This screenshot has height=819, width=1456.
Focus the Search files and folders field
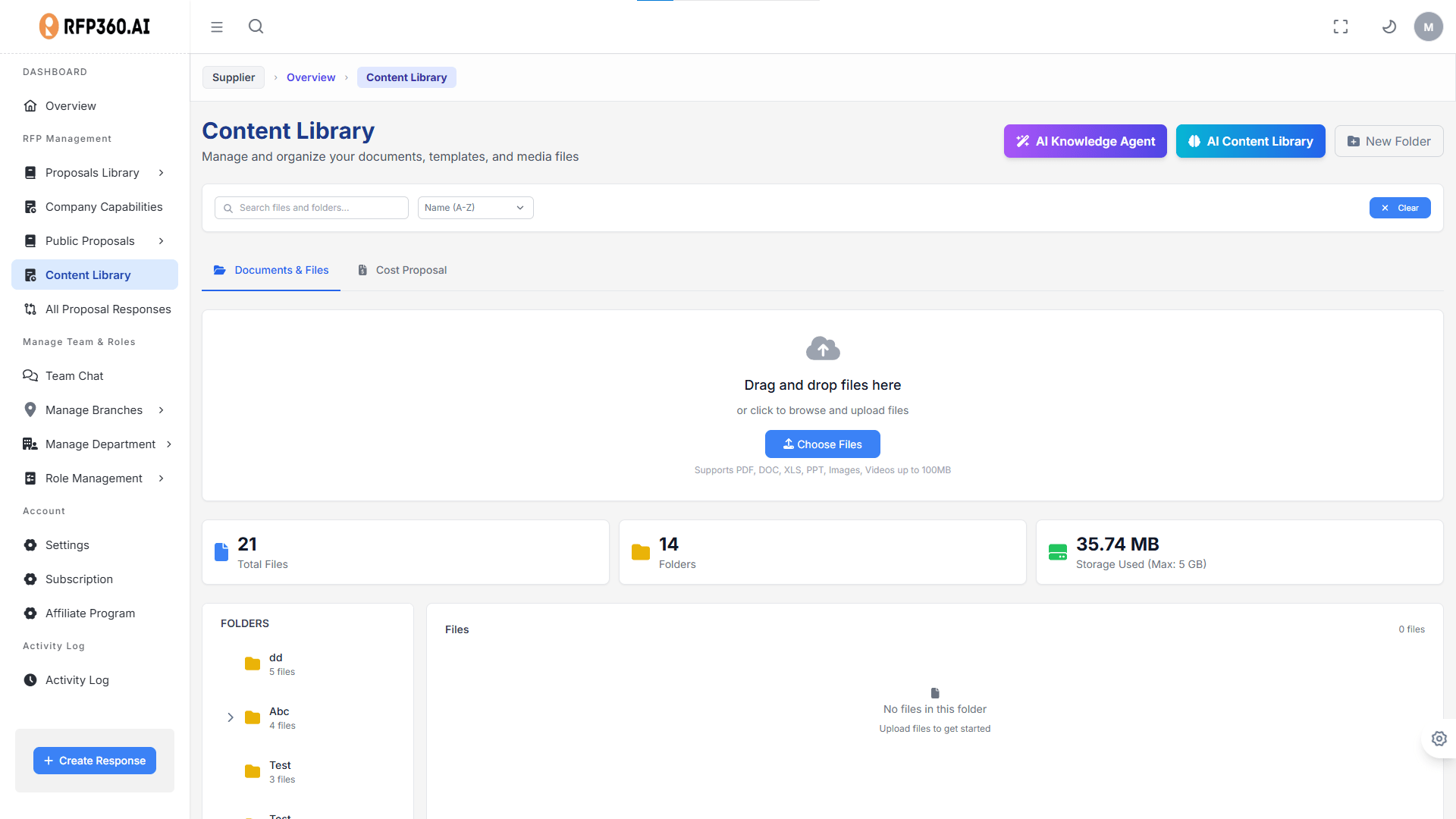318,208
